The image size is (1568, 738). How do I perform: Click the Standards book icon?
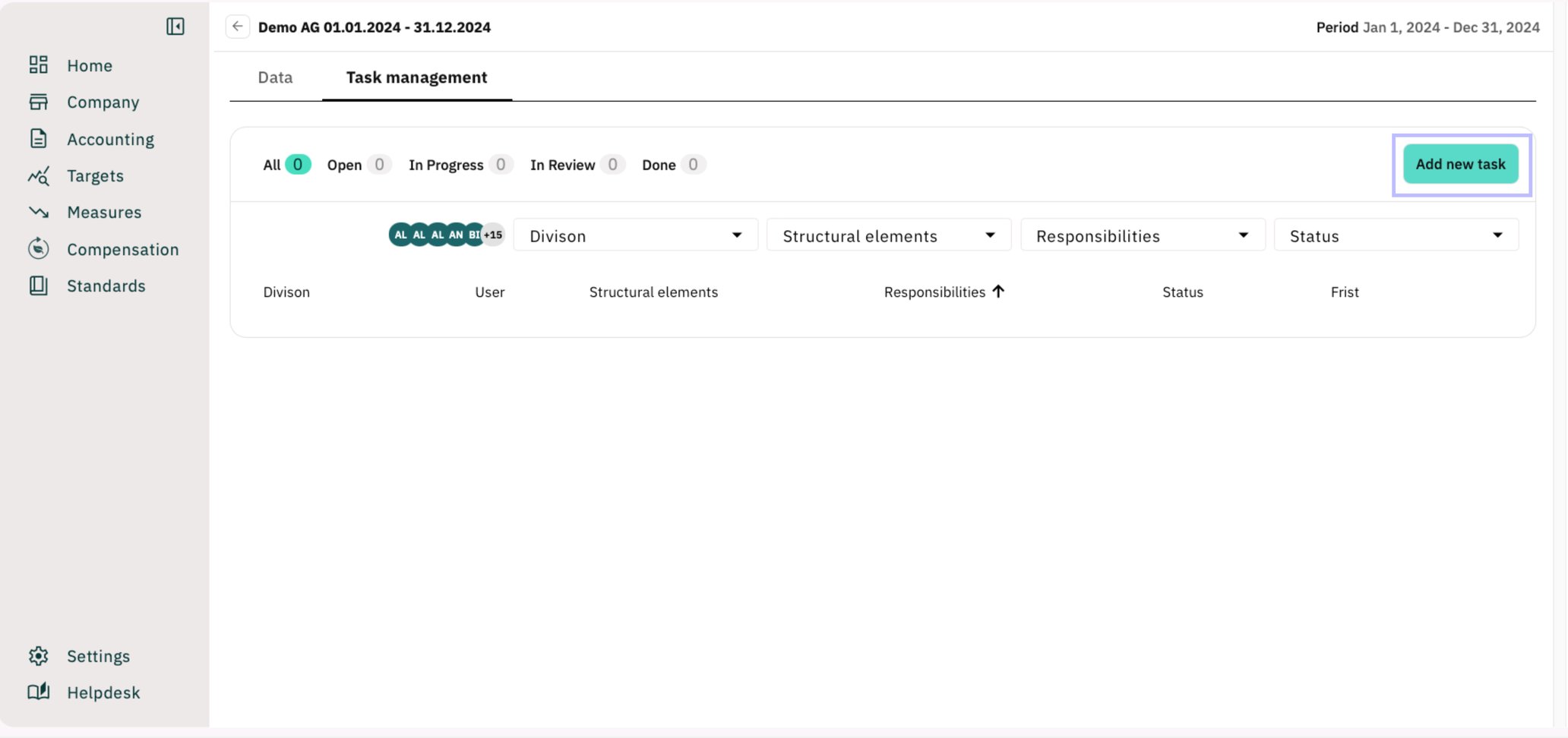[38, 286]
